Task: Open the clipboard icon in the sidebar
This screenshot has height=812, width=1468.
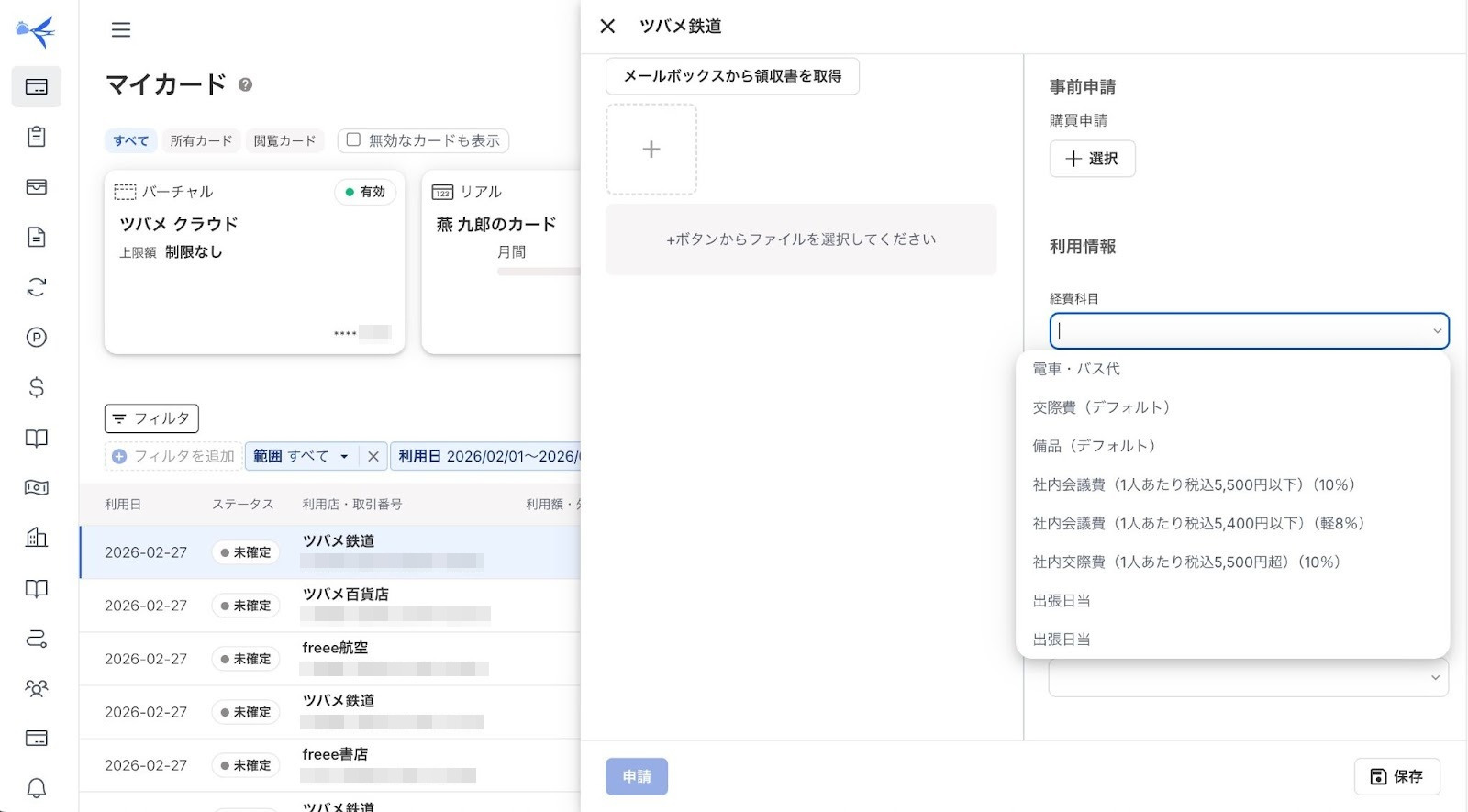Action: 37,137
